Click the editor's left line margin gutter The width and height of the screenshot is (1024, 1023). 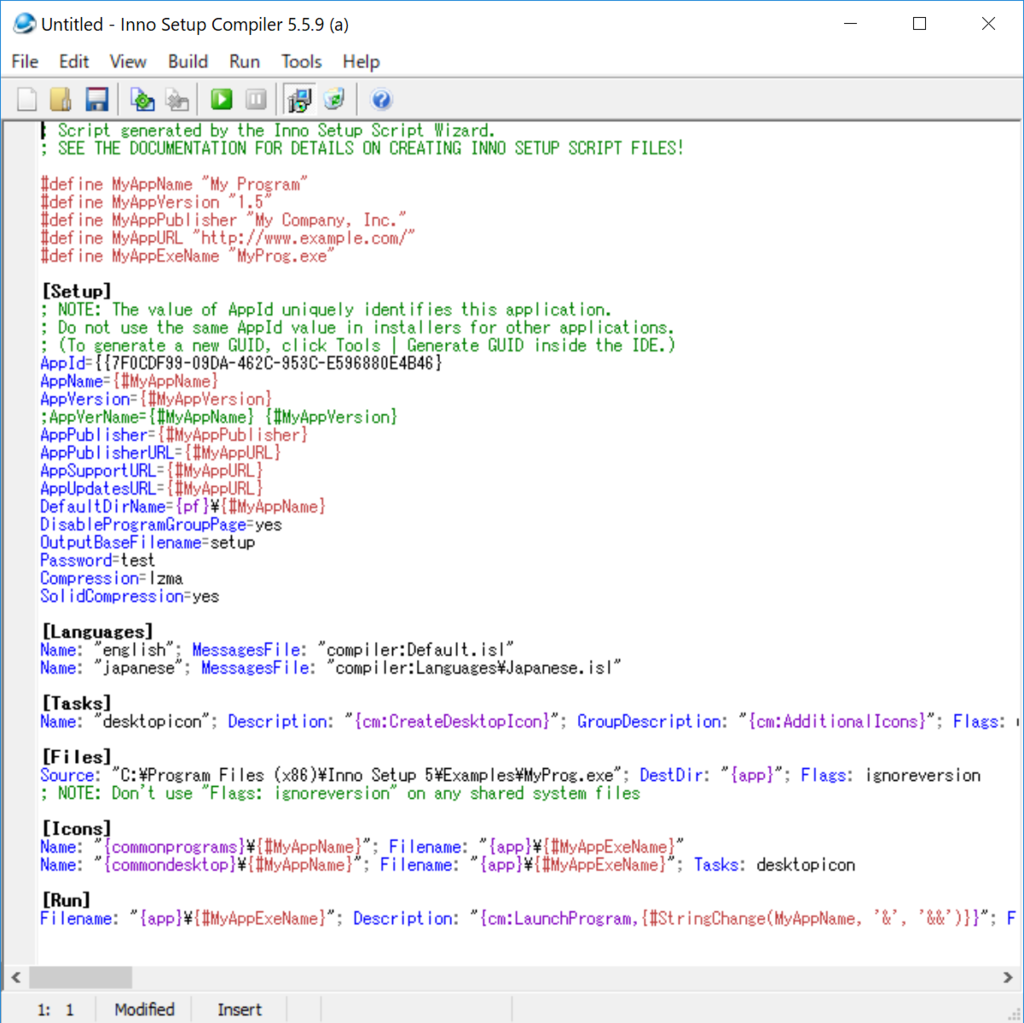tap(20, 542)
